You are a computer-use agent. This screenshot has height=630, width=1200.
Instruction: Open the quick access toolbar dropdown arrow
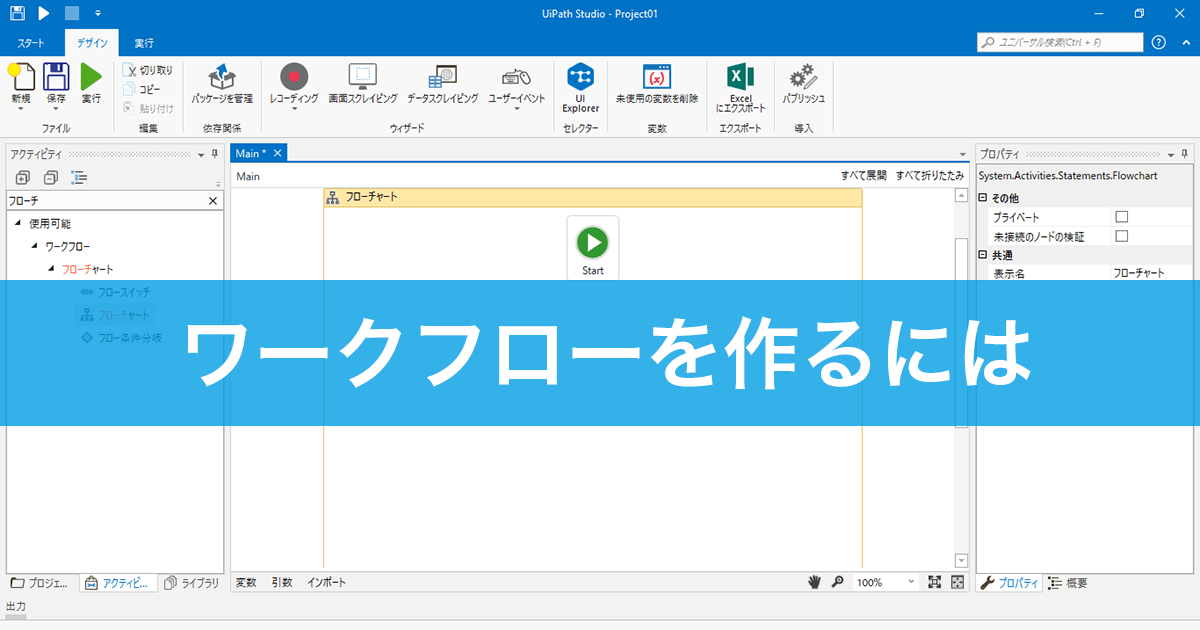point(97,14)
